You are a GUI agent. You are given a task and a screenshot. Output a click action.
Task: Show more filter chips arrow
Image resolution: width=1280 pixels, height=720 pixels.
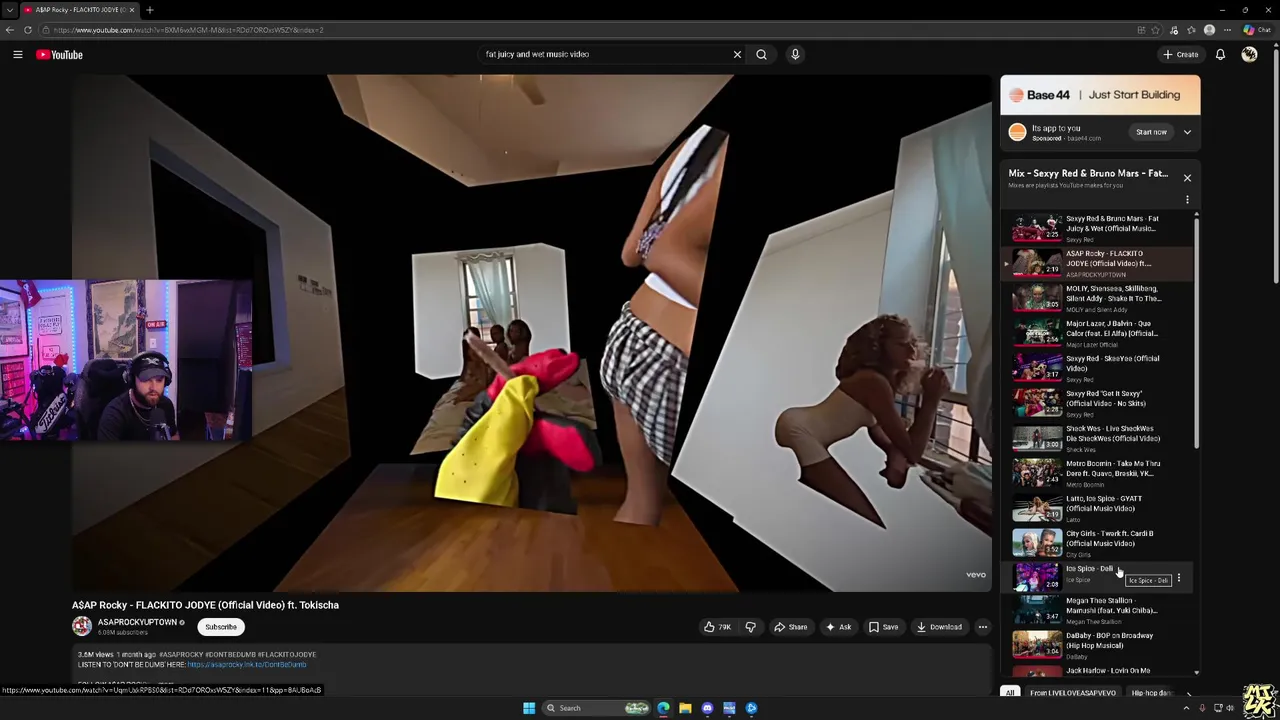click(1189, 693)
